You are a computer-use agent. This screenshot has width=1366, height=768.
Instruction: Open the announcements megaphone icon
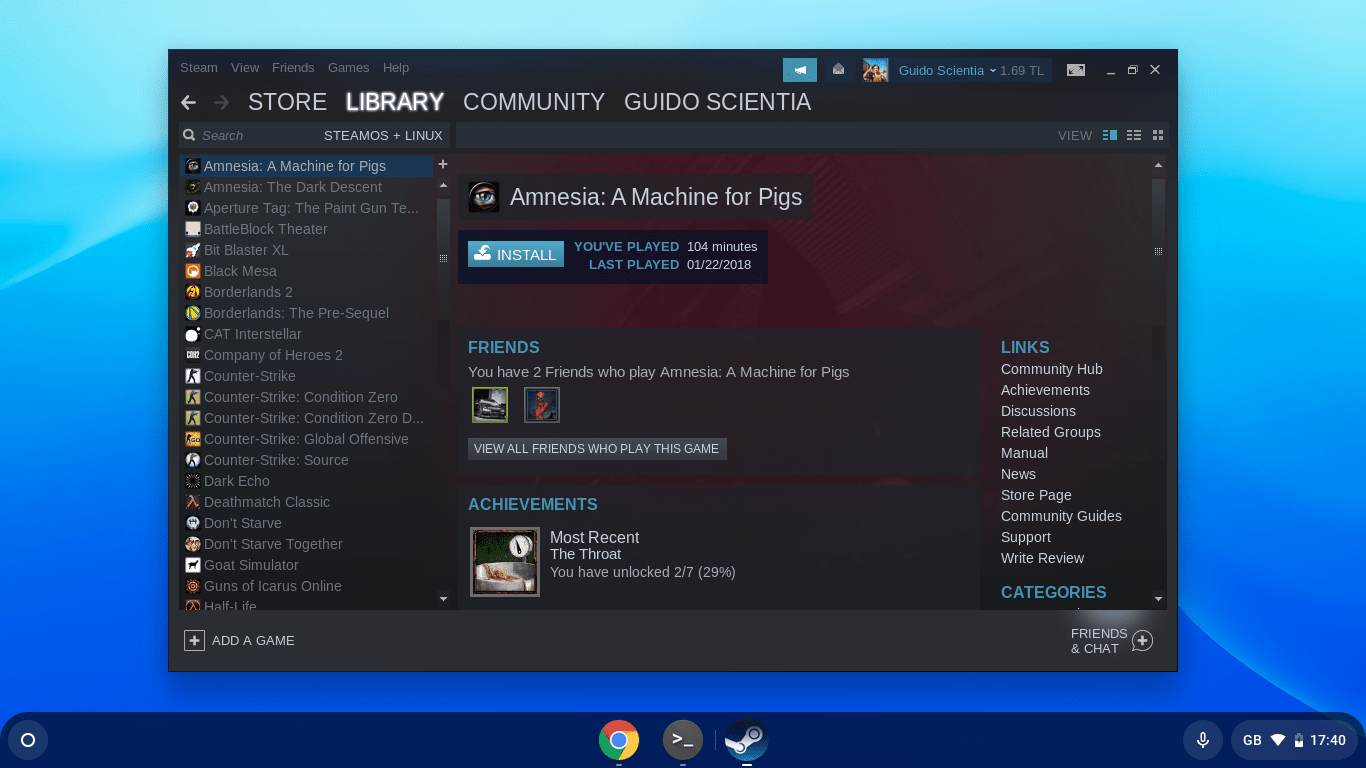[x=800, y=70]
